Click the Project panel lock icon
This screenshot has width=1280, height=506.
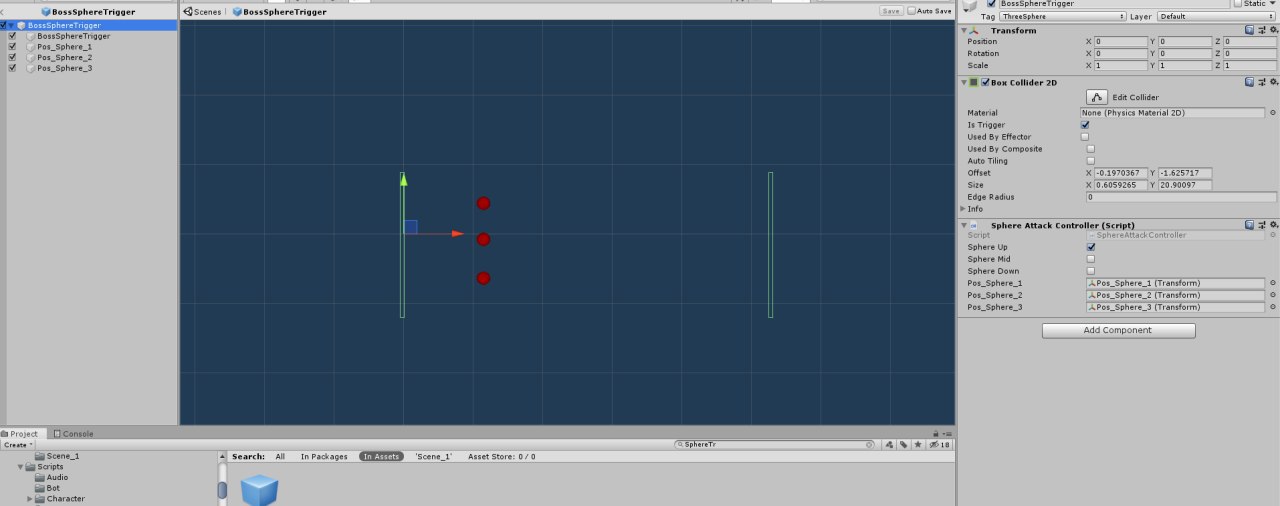935,433
